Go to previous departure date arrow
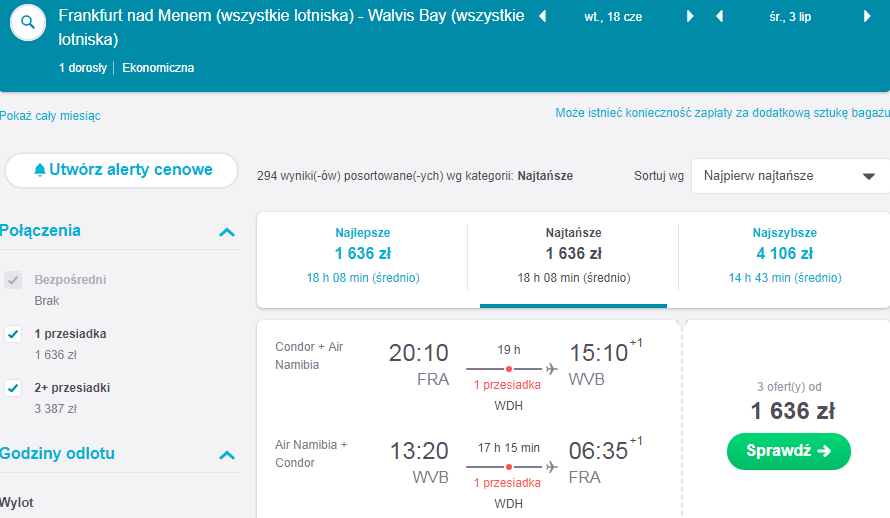890x518 pixels. [542, 16]
